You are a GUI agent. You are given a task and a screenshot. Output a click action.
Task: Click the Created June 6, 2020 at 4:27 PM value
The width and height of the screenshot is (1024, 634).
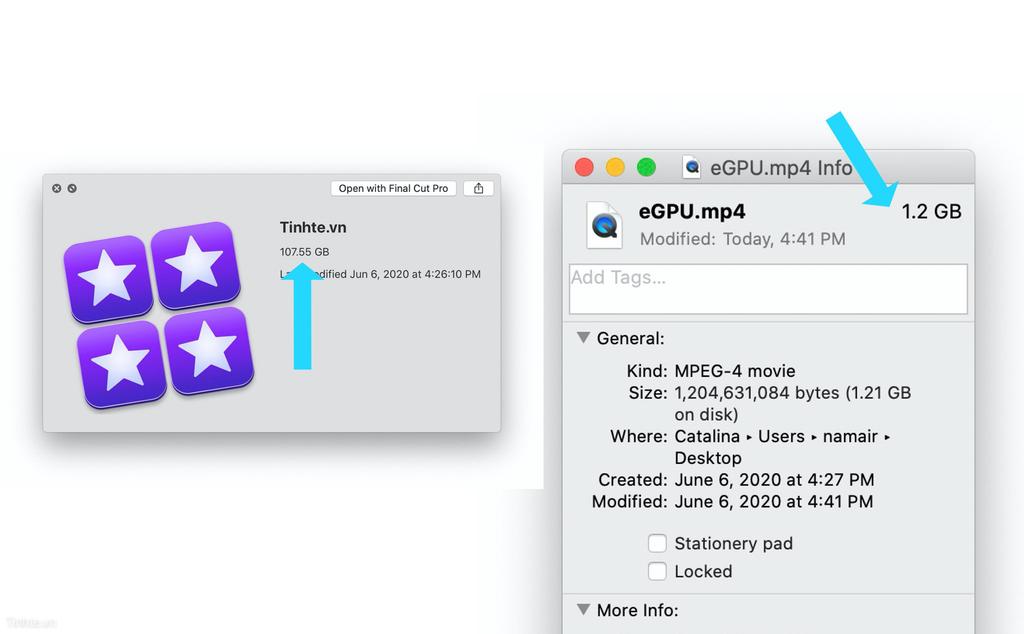tap(774, 480)
